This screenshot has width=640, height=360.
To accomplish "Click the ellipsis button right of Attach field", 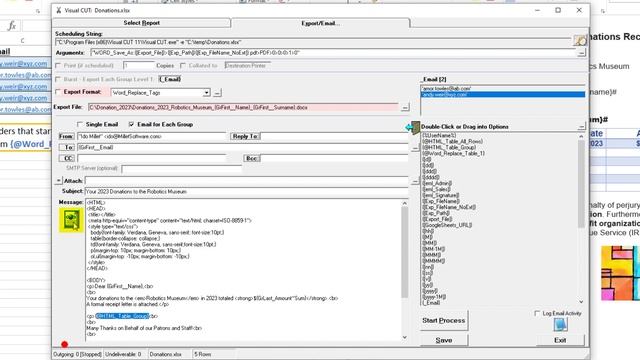I will [x=415, y=181].
